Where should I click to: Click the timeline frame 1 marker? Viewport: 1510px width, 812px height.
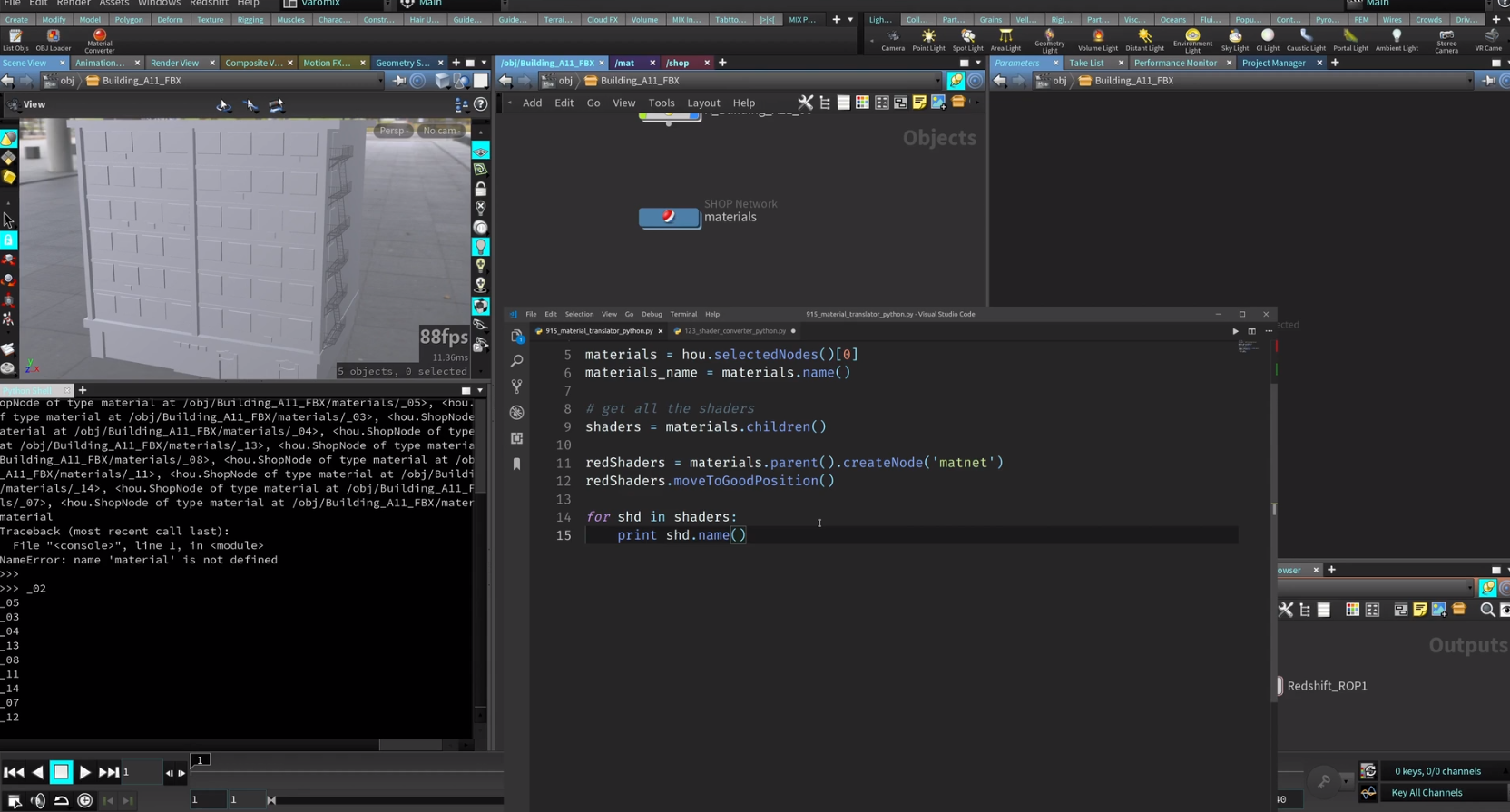pyautogui.click(x=201, y=759)
